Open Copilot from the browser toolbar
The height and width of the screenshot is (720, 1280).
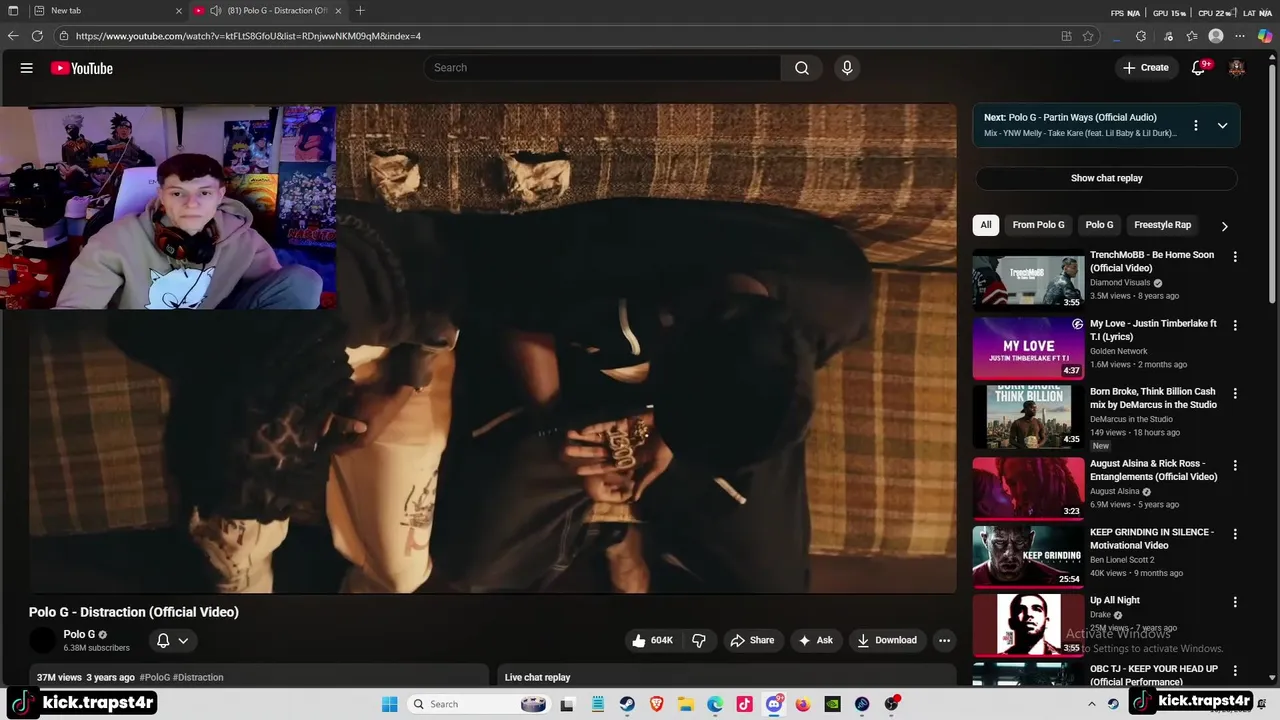click(1265, 36)
